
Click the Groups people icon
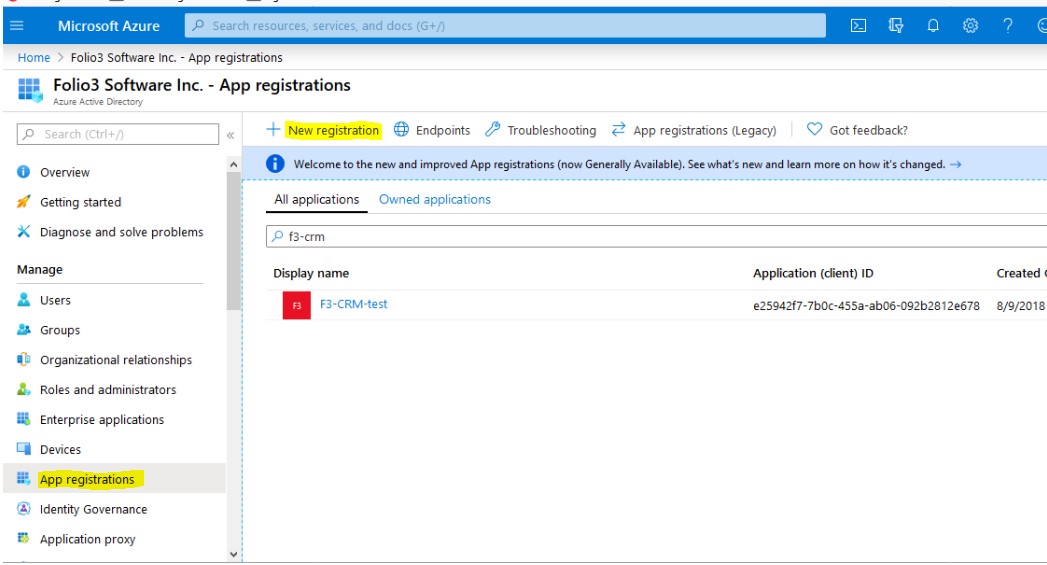coord(23,329)
